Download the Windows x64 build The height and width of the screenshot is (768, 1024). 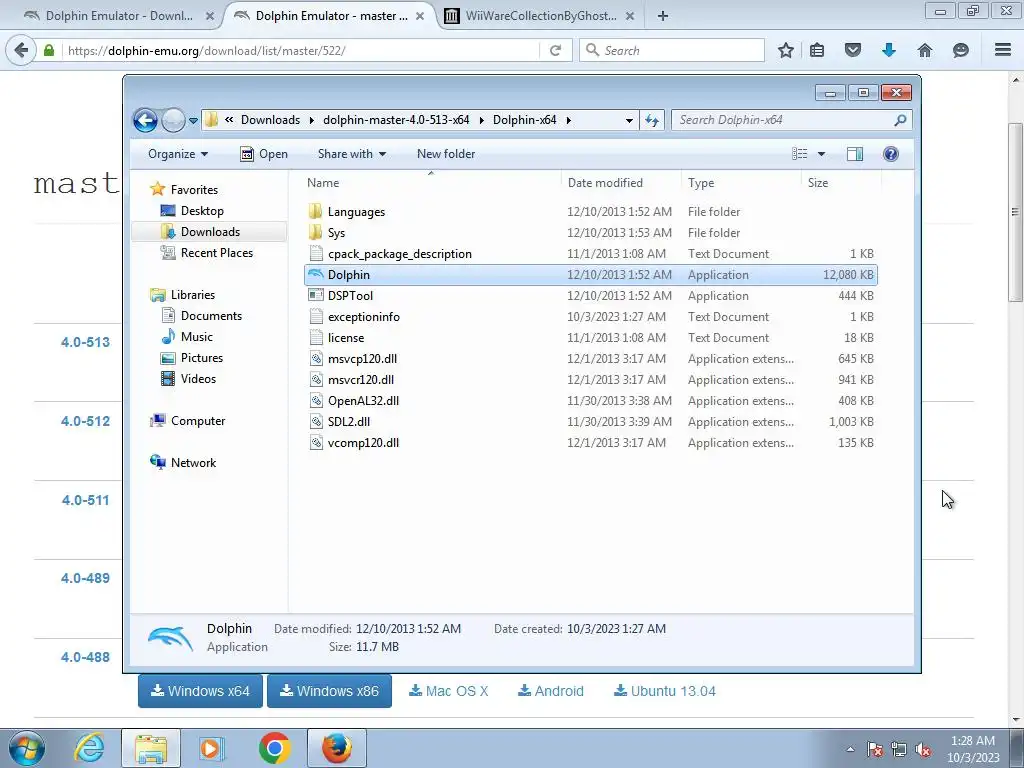(200, 691)
